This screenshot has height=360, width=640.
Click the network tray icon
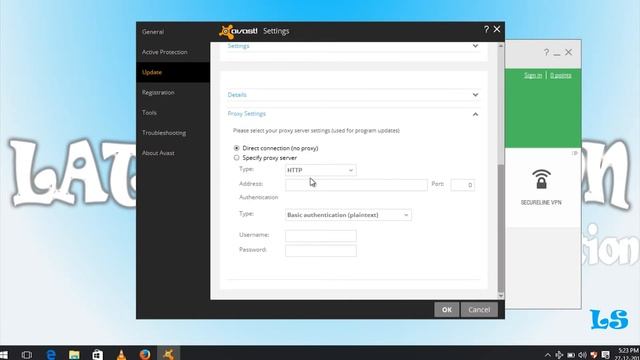coord(559,355)
